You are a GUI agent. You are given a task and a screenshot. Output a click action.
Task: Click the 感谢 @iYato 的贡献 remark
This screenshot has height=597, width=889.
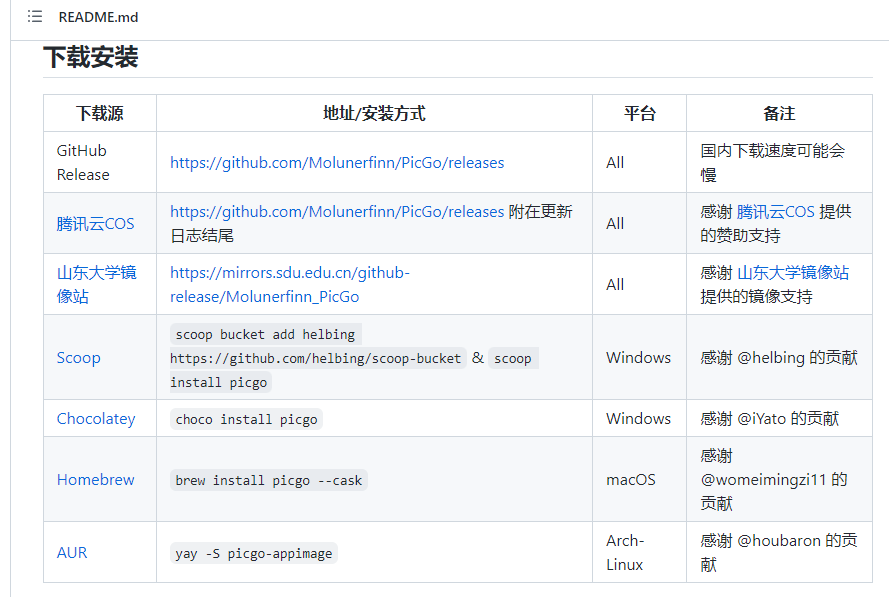769,418
